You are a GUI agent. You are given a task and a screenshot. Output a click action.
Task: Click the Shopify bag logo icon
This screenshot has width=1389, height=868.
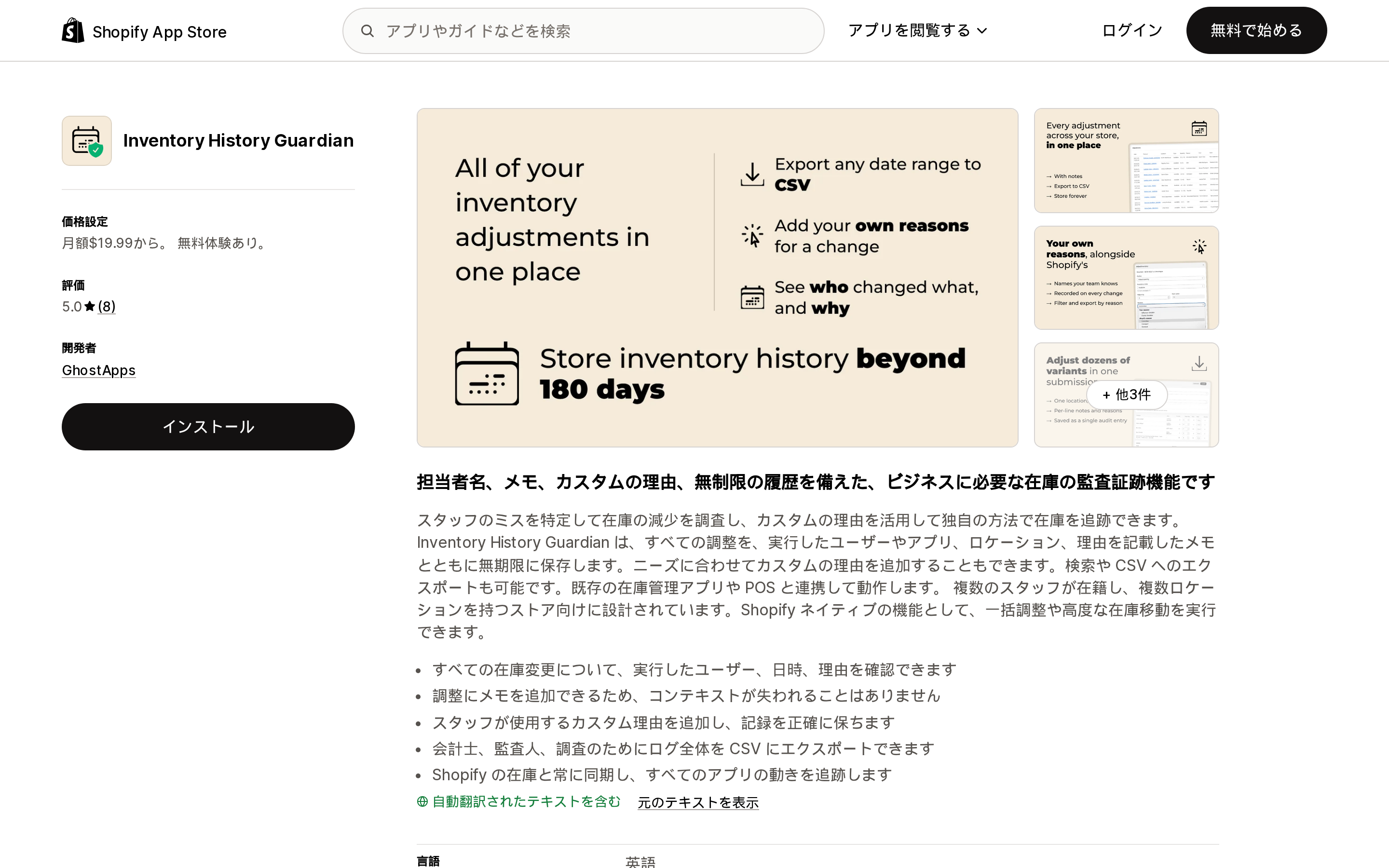point(73,30)
